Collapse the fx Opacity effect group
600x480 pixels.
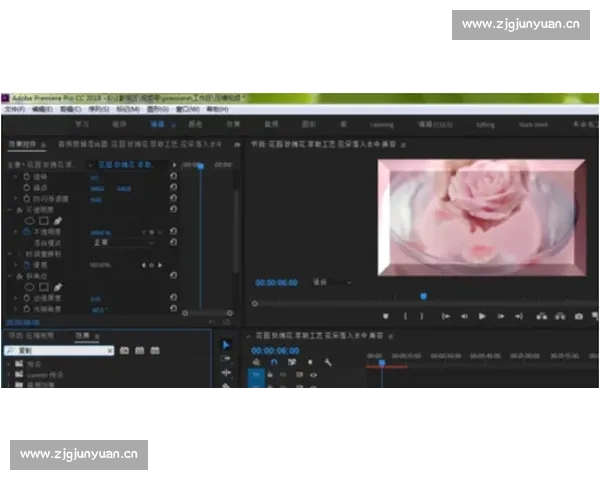pos(10,210)
